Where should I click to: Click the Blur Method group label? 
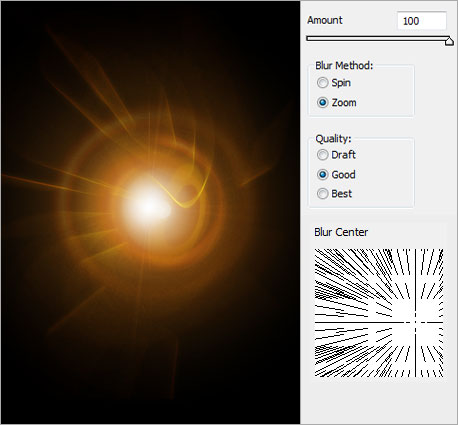pyautogui.click(x=344, y=65)
